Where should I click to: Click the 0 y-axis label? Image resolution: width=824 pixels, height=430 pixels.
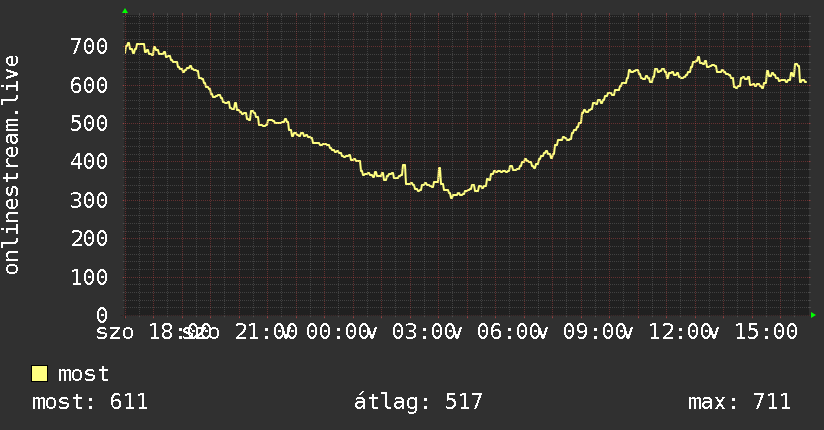click(x=102, y=315)
